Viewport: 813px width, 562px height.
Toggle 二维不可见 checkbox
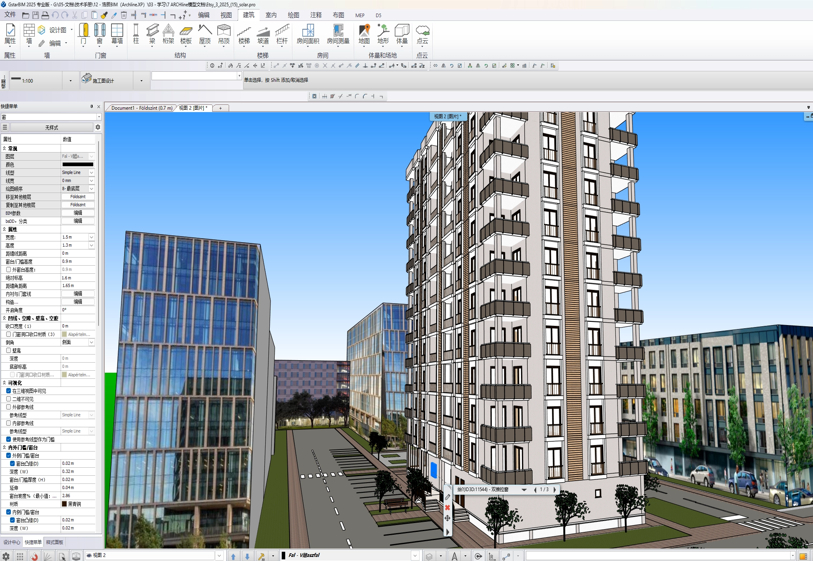pos(8,399)
